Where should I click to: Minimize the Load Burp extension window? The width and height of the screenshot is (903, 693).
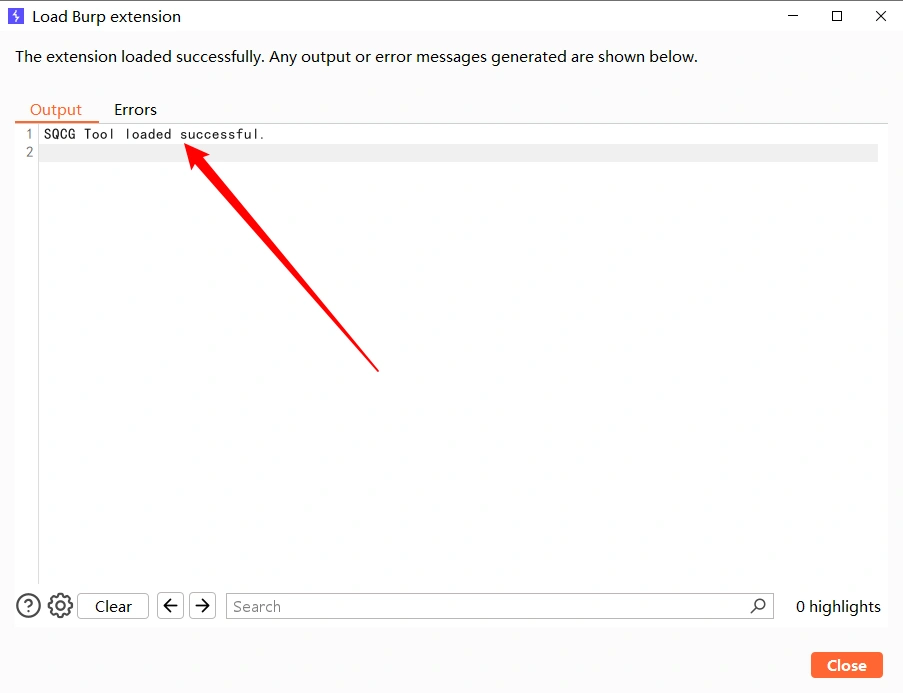click(x=793, y=16)
